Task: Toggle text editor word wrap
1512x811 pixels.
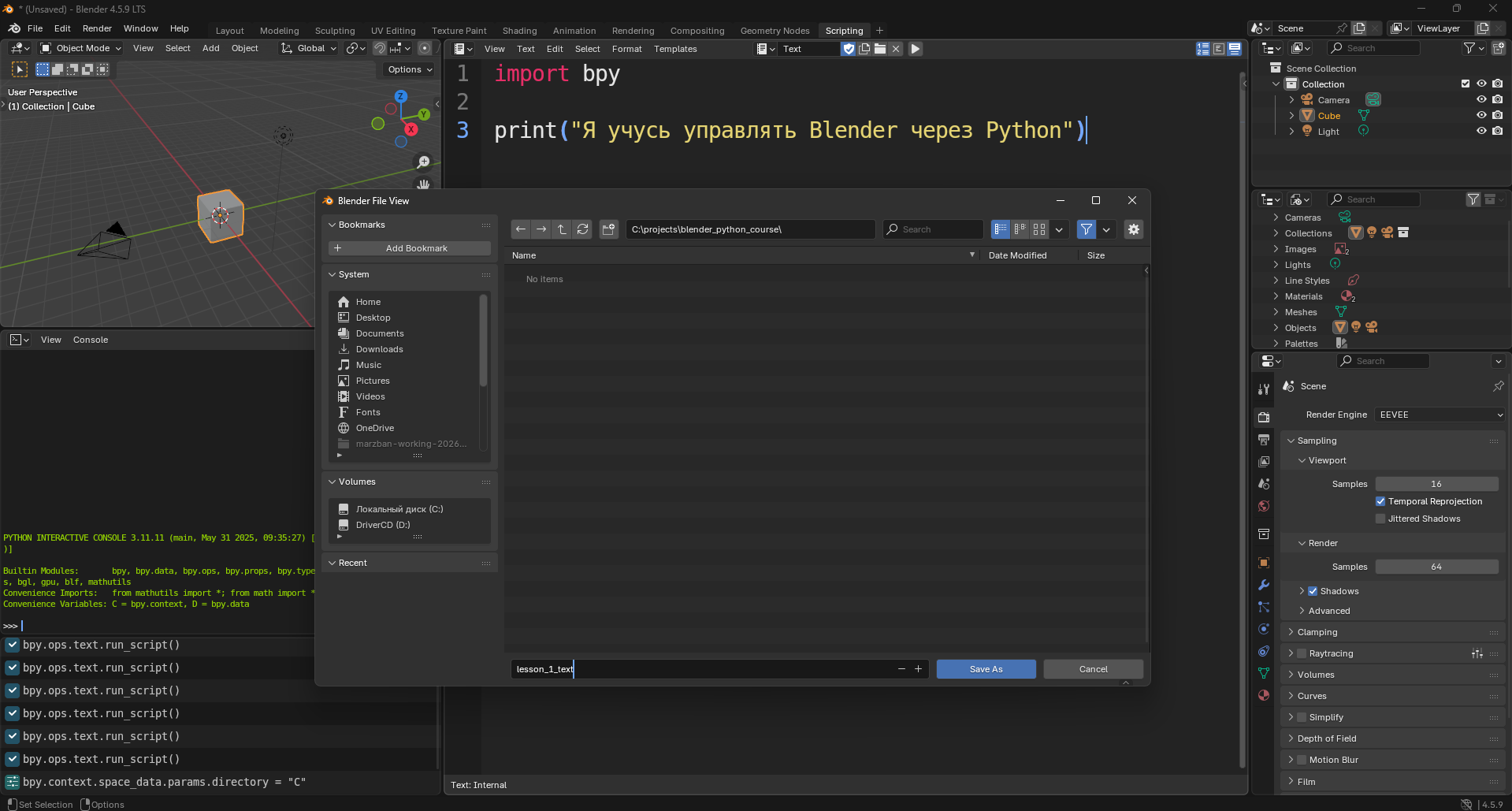Action: [x=1219, y=49]
